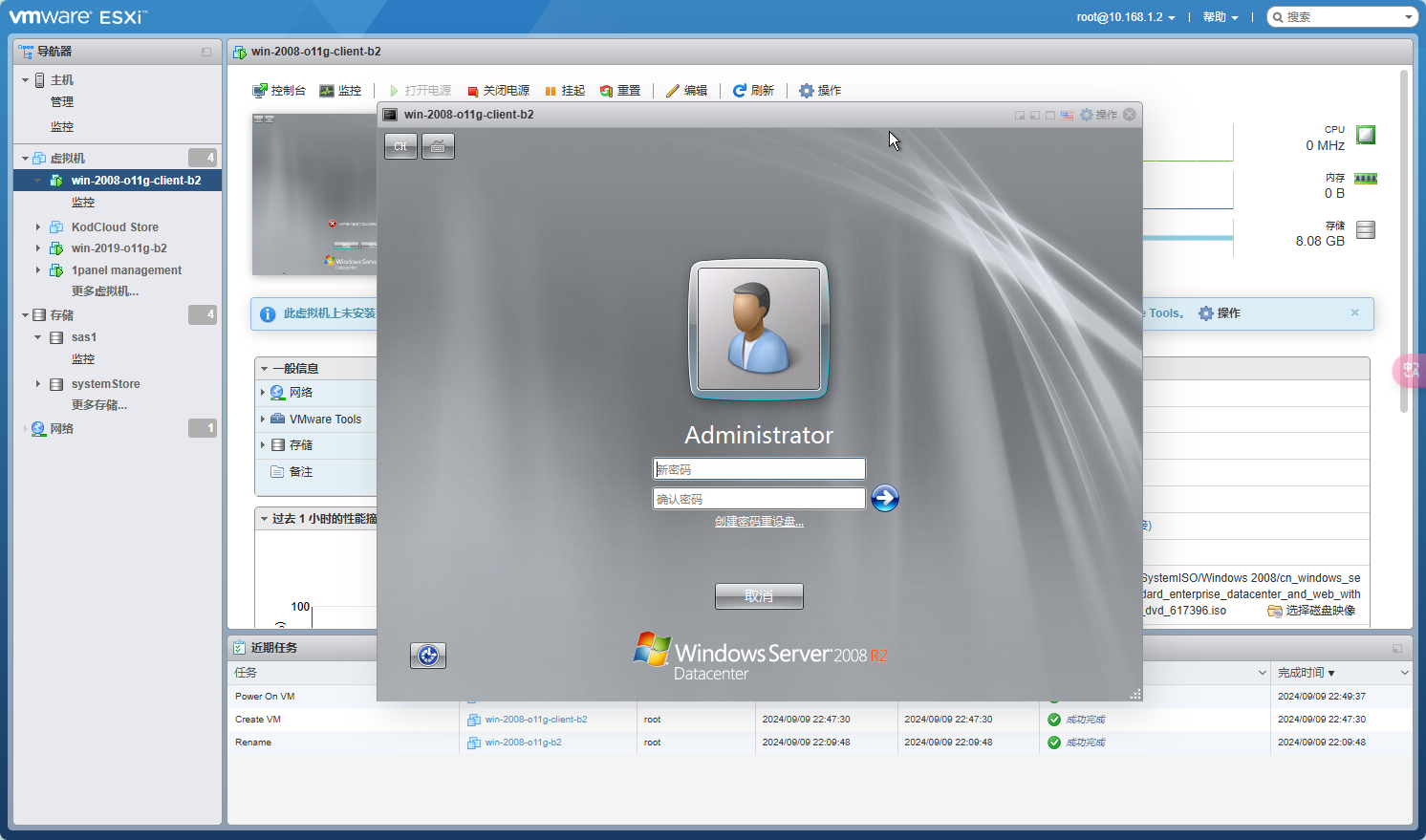Click the Administrator user avatar picture
Viewport: 1426px width, 840px height.
(x=759, y=330)
